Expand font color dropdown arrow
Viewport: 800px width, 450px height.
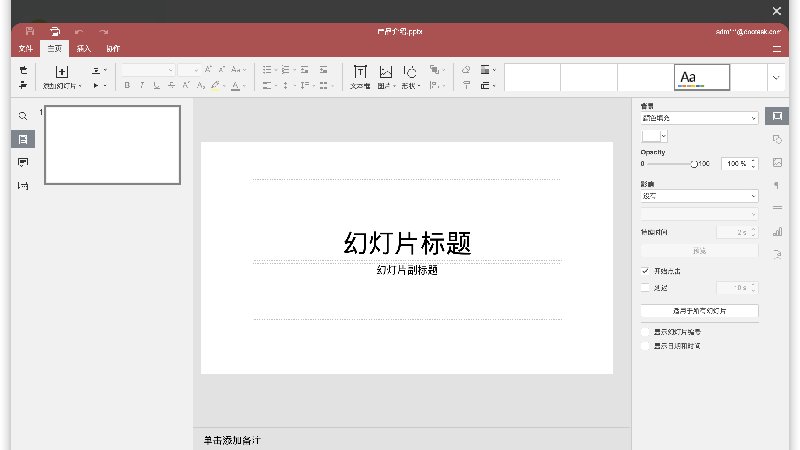(x=244, y=86)
